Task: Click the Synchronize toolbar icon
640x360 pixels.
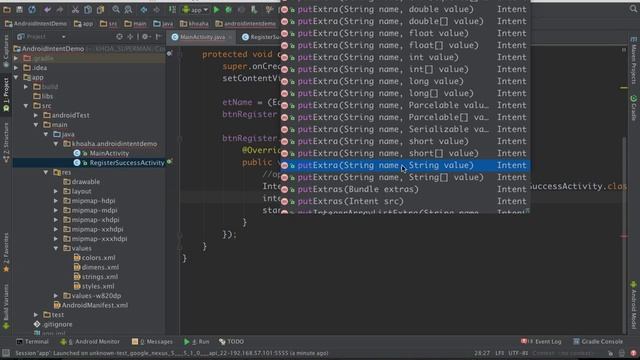Action: coord(32,9)
